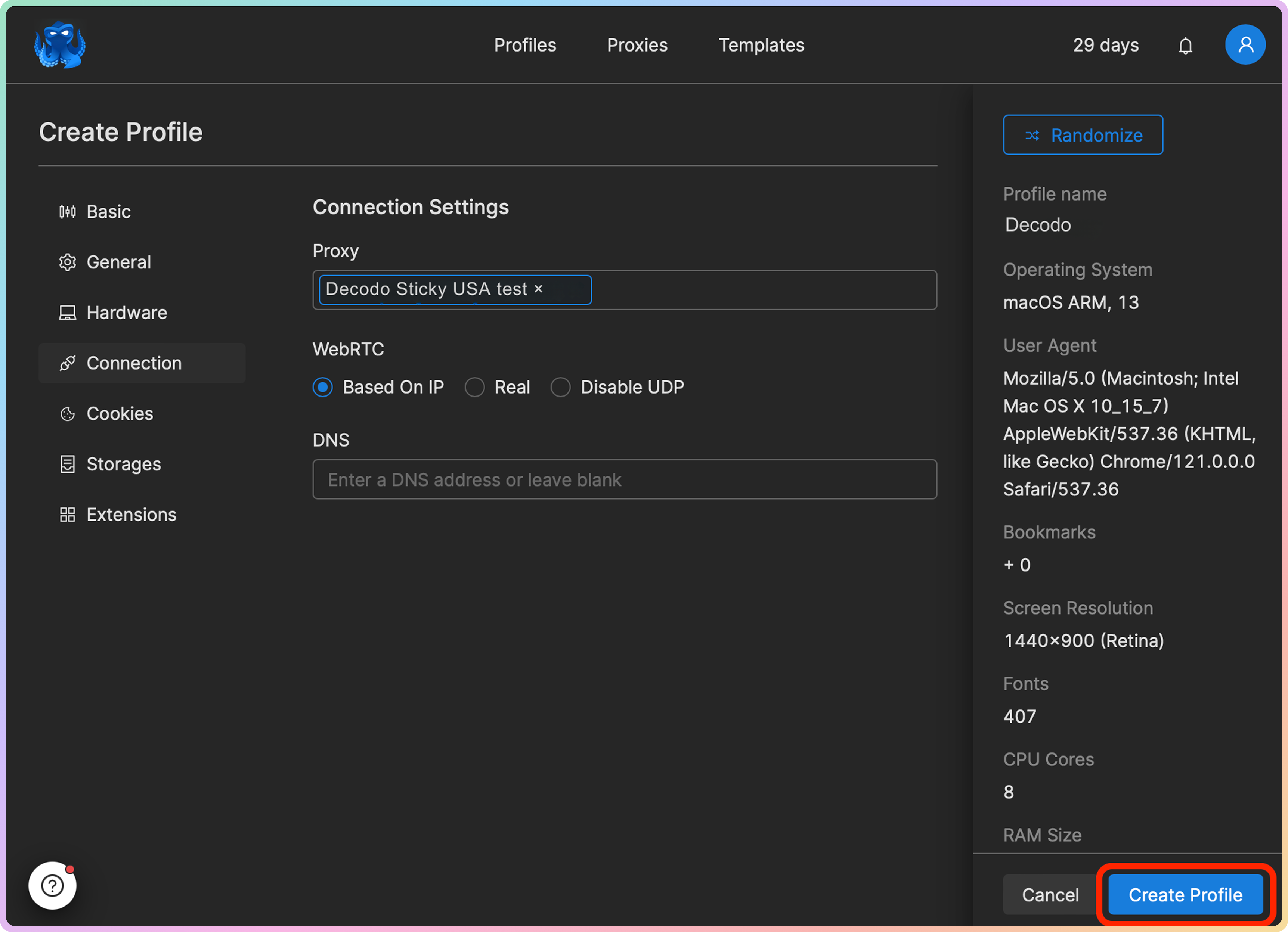The height and width of the screenshot is (932, 1288).
Task: Open the Proxy selection dropdown
Action: tap(761, 290)
